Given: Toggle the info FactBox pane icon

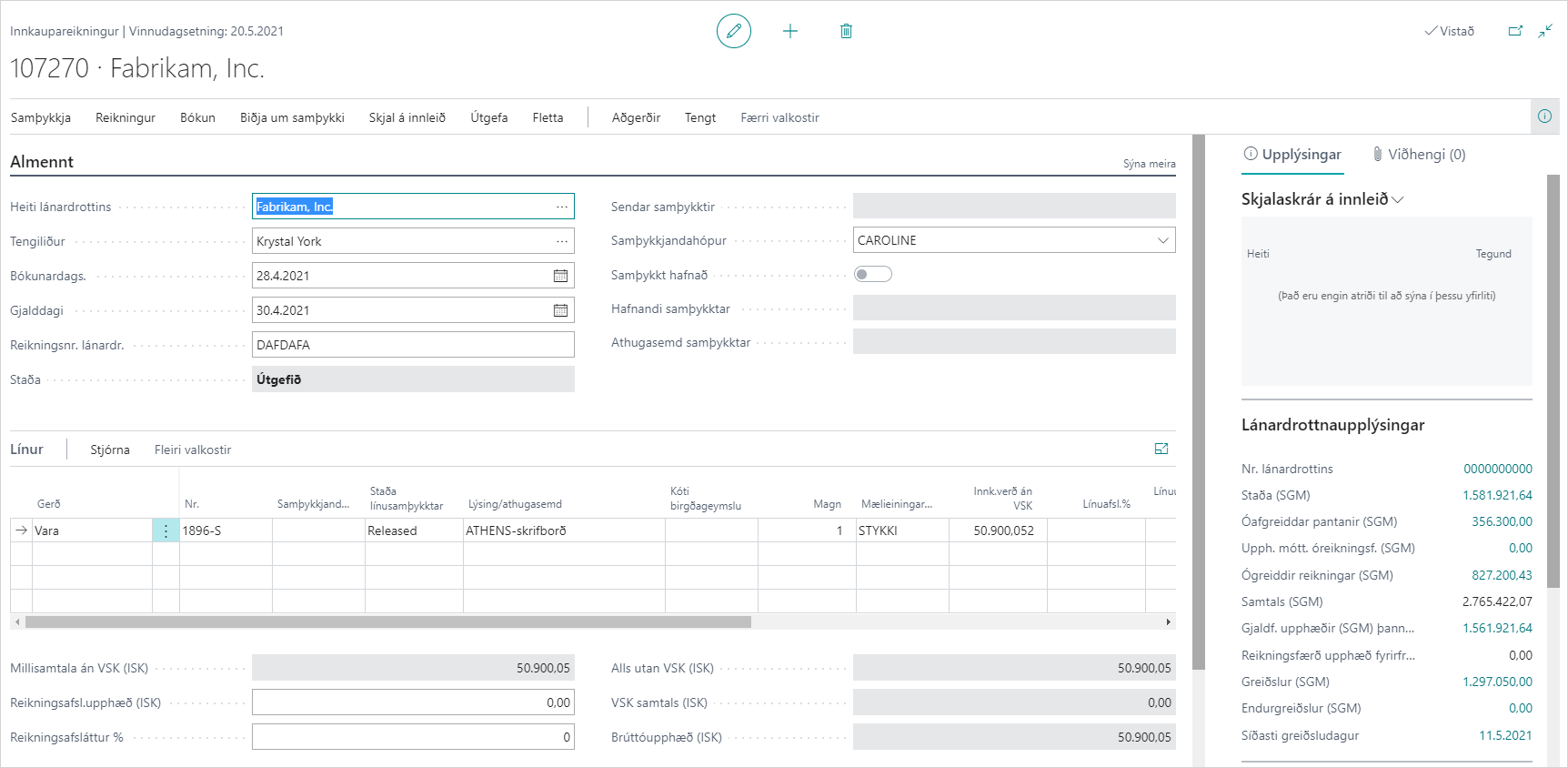Looking at the screenshot, I should click(1544, 116).
